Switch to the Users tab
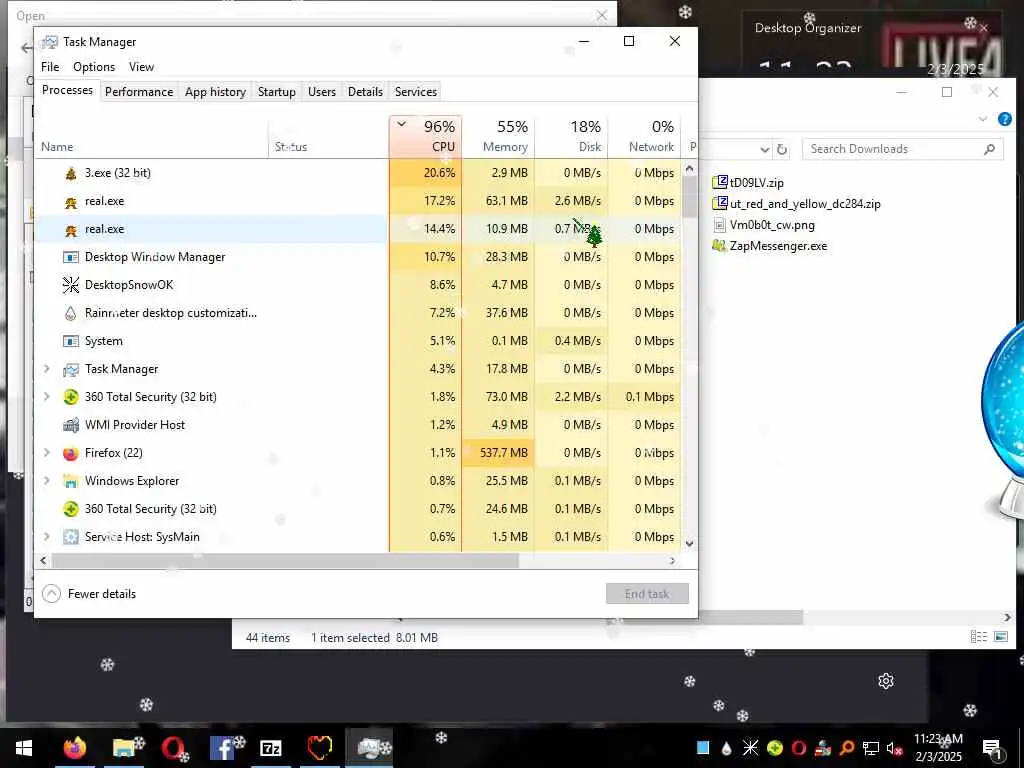The width and height of the screenshot is (1024, 768). 322,92
